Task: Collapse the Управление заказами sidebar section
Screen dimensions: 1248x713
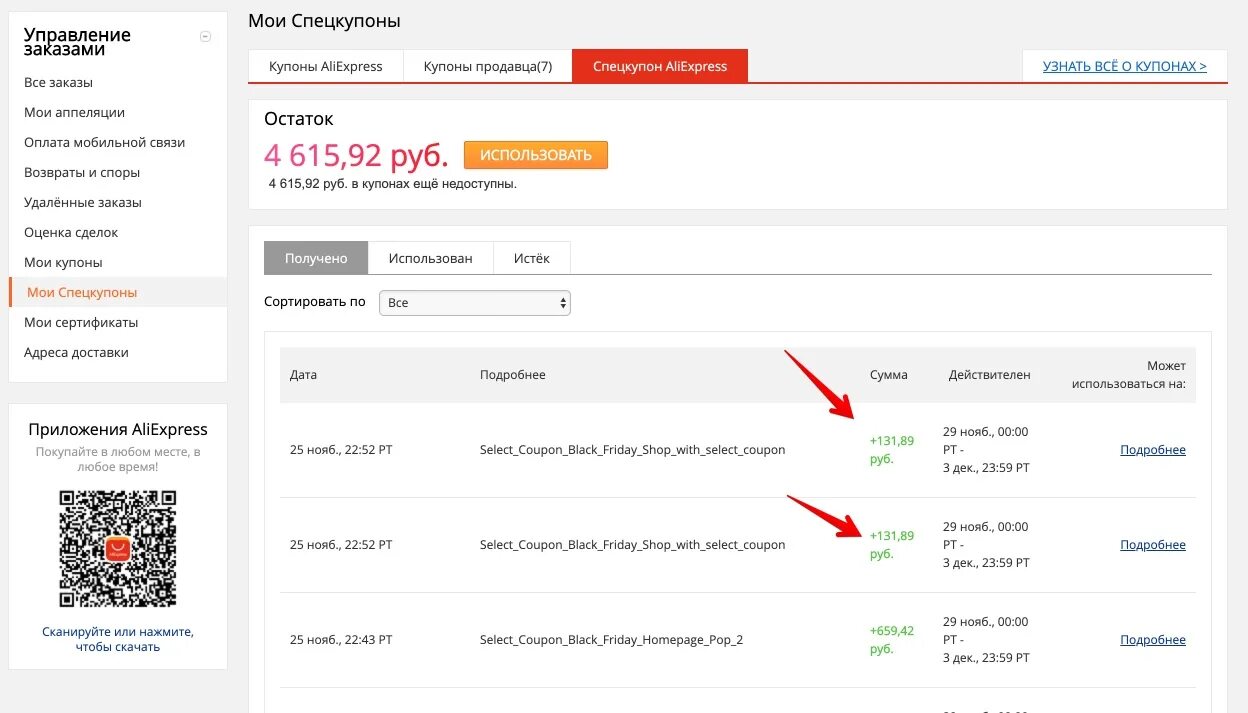Action: tap(206, 36)
